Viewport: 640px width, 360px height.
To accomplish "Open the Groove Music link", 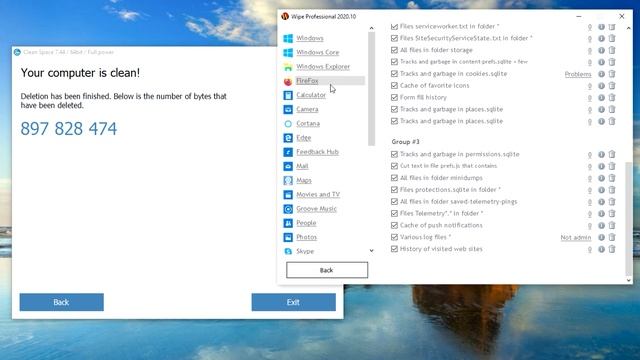I will pyautogui.click(x=316, y=209).
